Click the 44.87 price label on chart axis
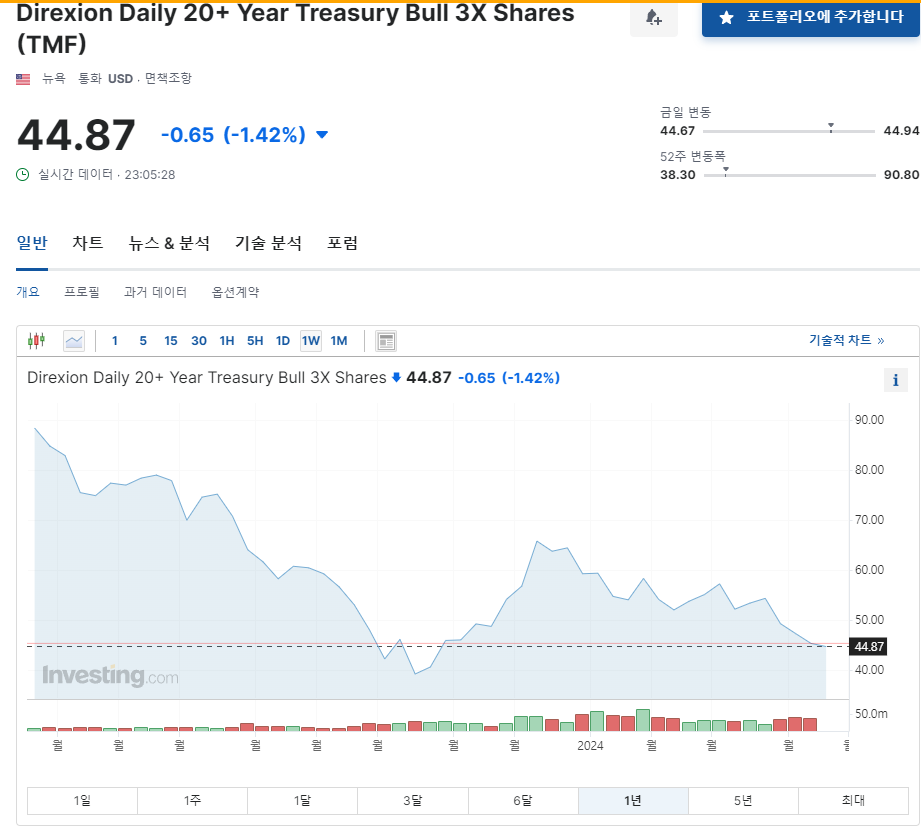Viewport: 921px width, 840px height. click(x=869, y=647)
